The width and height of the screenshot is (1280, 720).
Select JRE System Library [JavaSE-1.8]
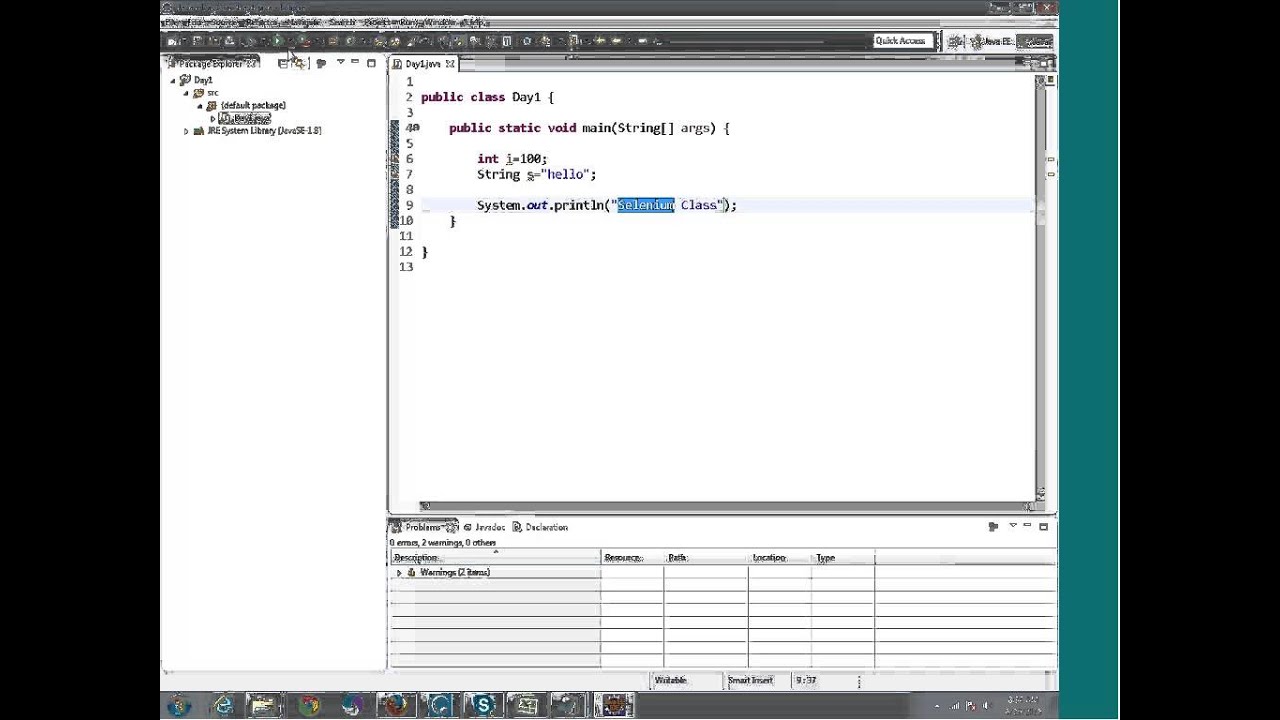[x=264, y=131]
